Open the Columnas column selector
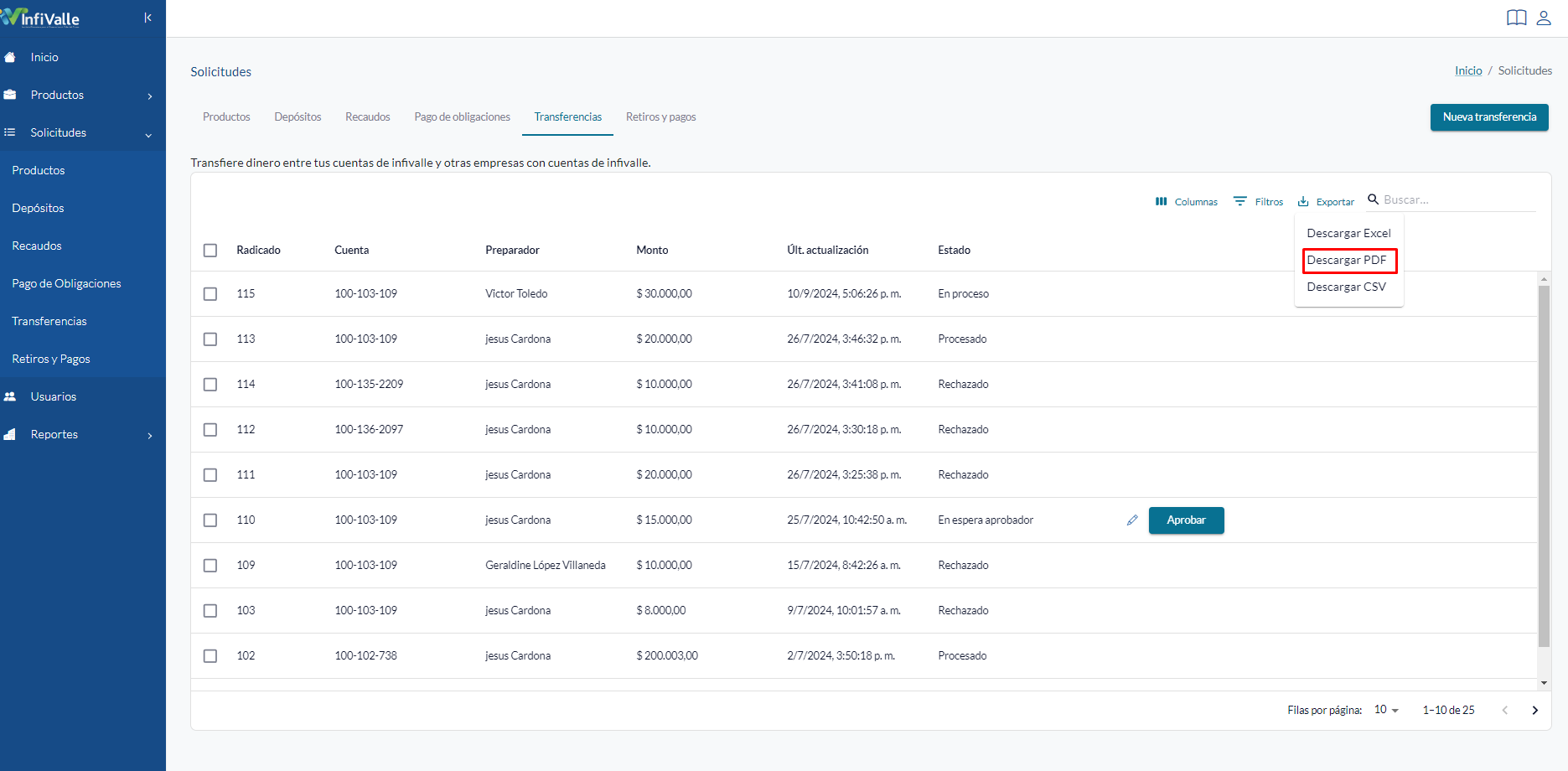This screenshot has height=771, width=1568. [1186, 201]
